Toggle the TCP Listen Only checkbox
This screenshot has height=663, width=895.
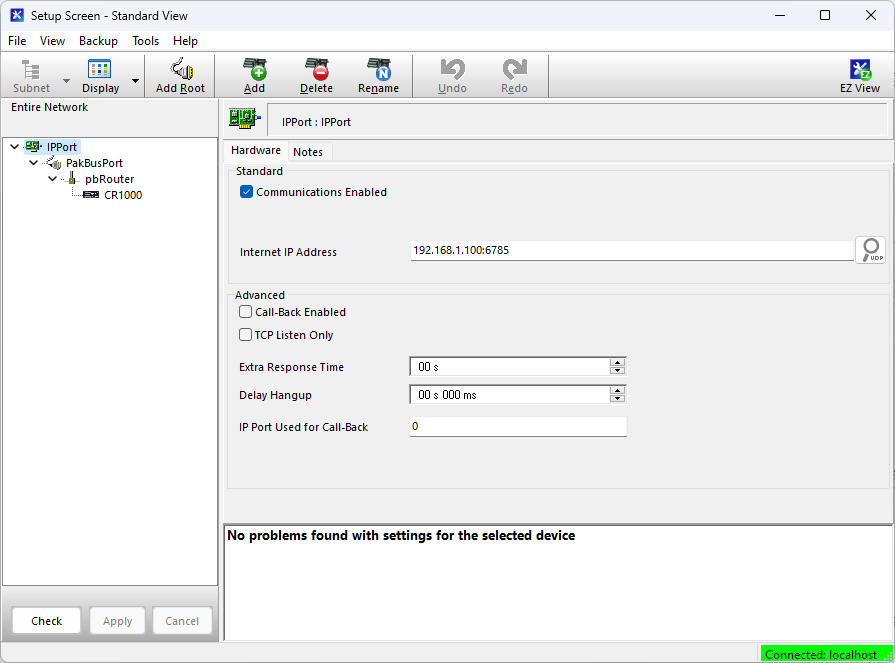coord(246,335)
